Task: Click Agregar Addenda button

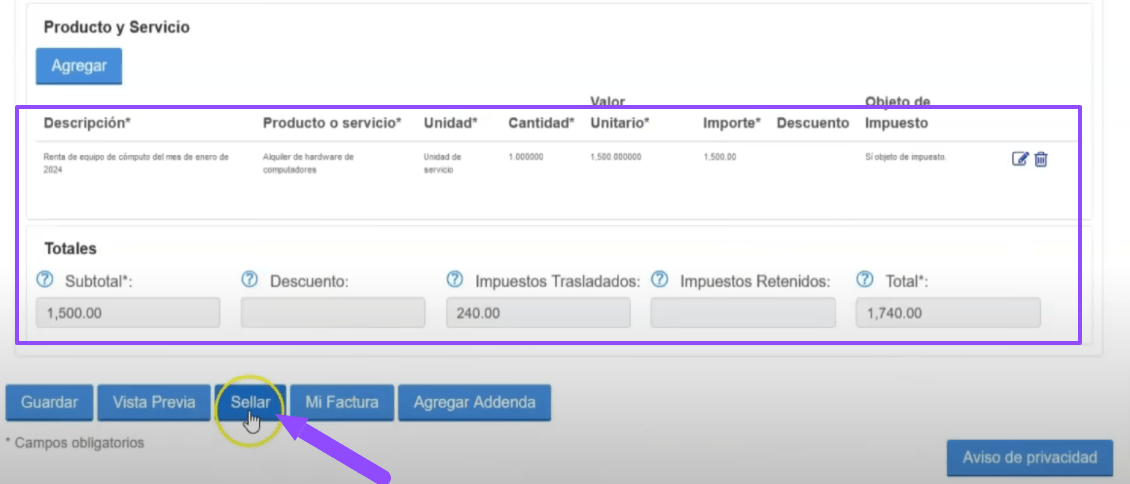Action: 474,402
